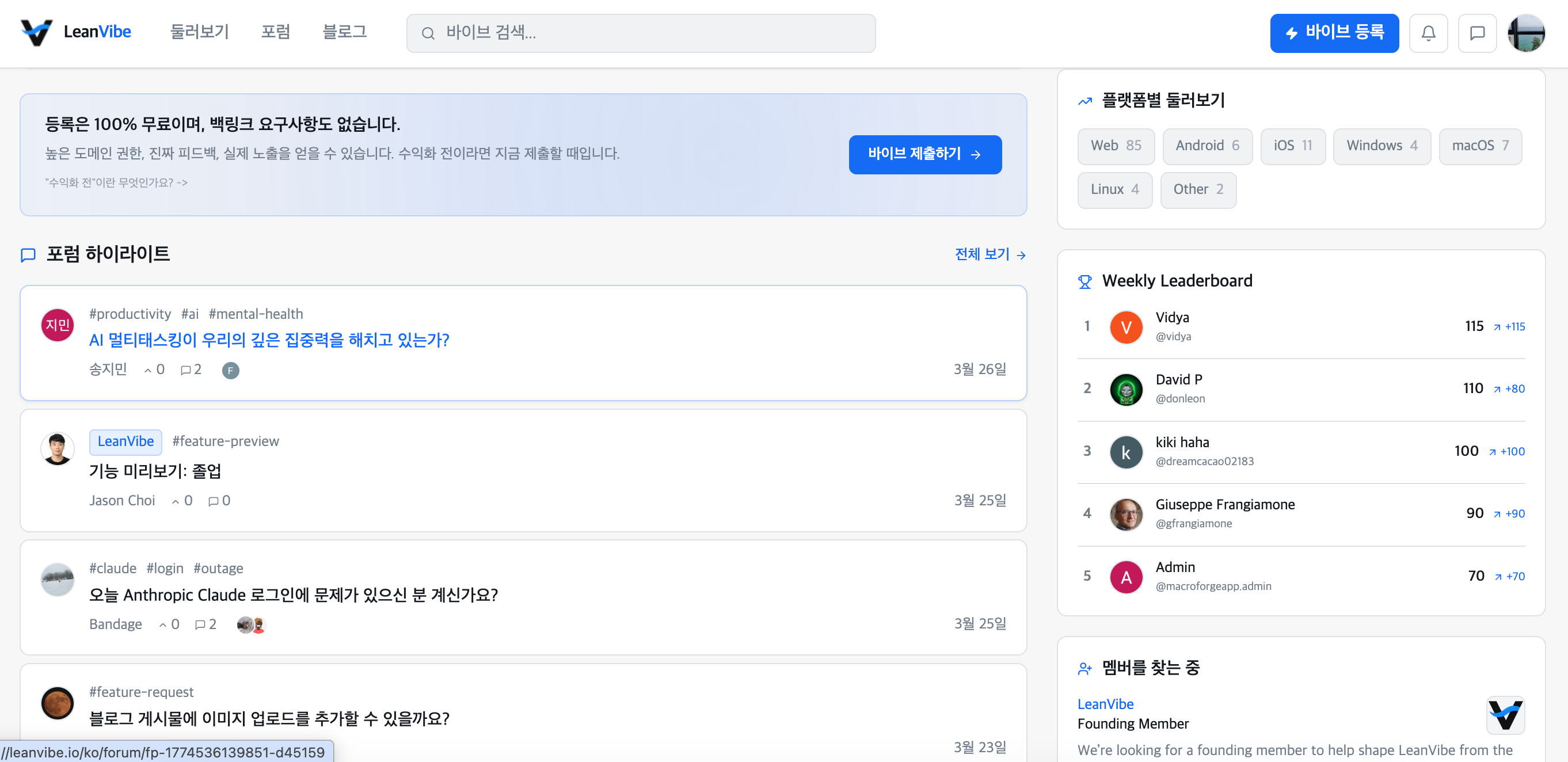The height and width of the screenshot is (762, 1568).
Task: Click the LeanVibe logo icon
Action: click(36, 32)
